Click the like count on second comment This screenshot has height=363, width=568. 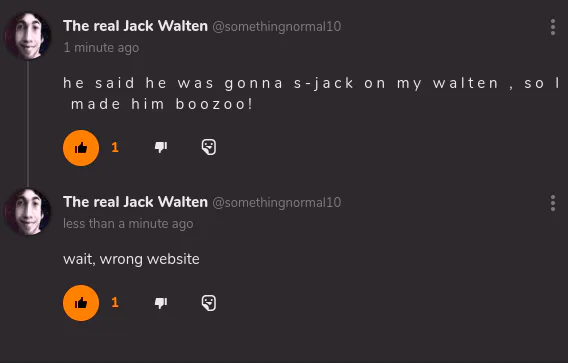[x=115, y=302]
